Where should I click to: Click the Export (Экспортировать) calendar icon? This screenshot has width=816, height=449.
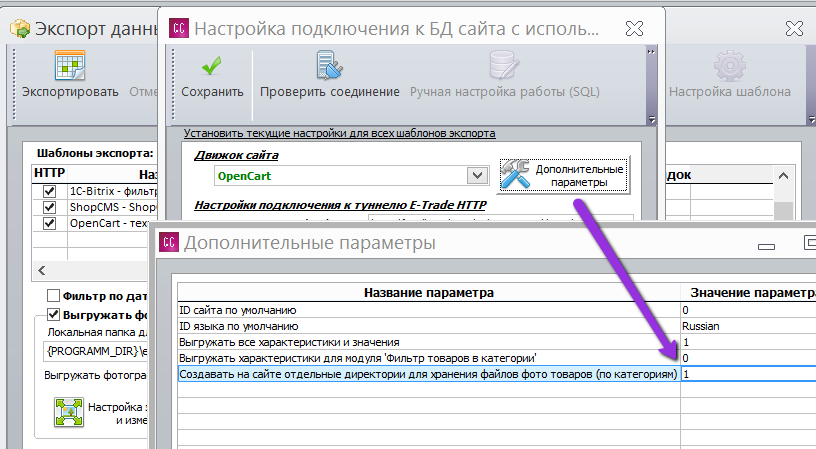click(70, 65)
